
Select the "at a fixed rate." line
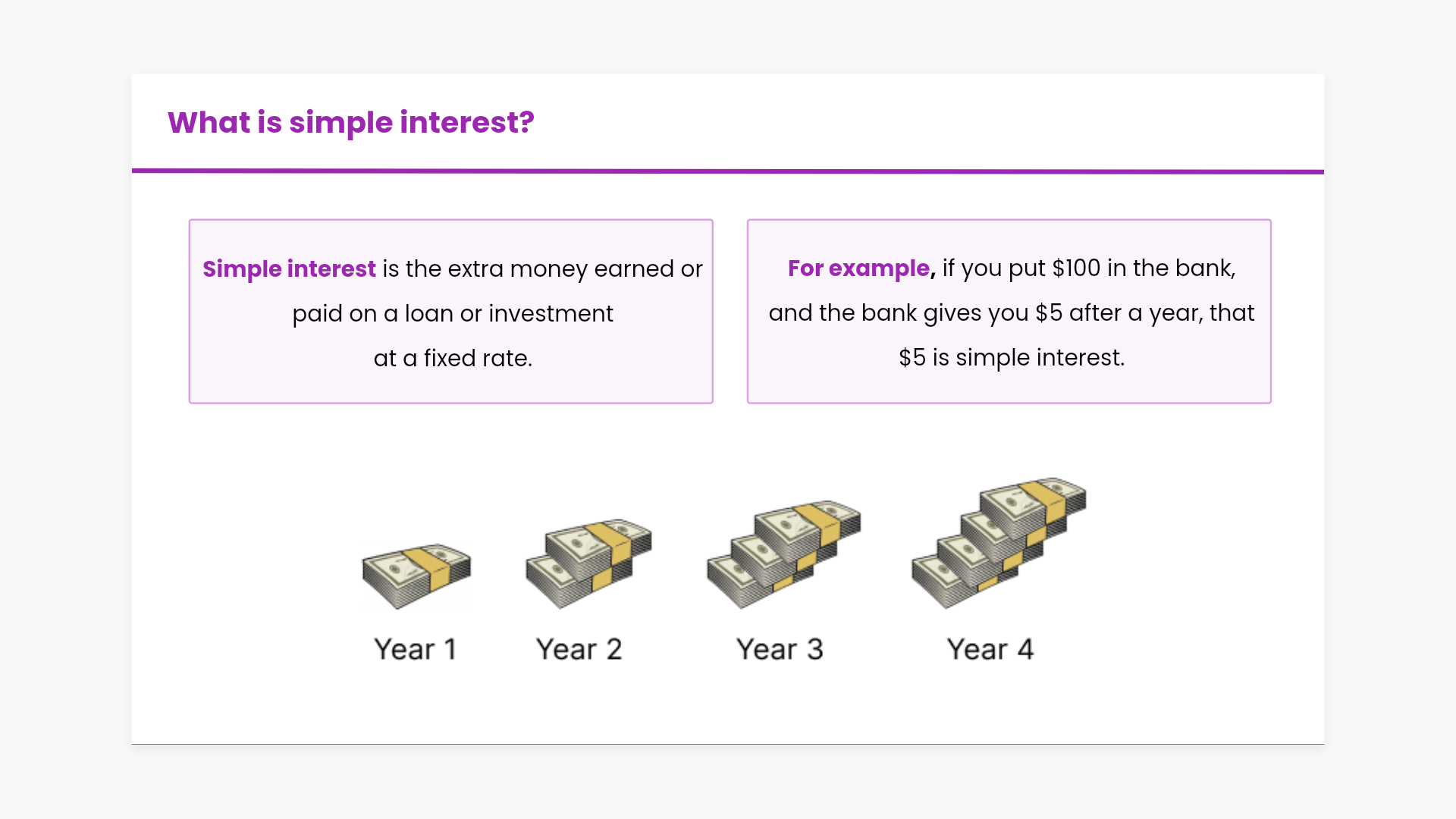pyautogui.click(x=453, y=359)
